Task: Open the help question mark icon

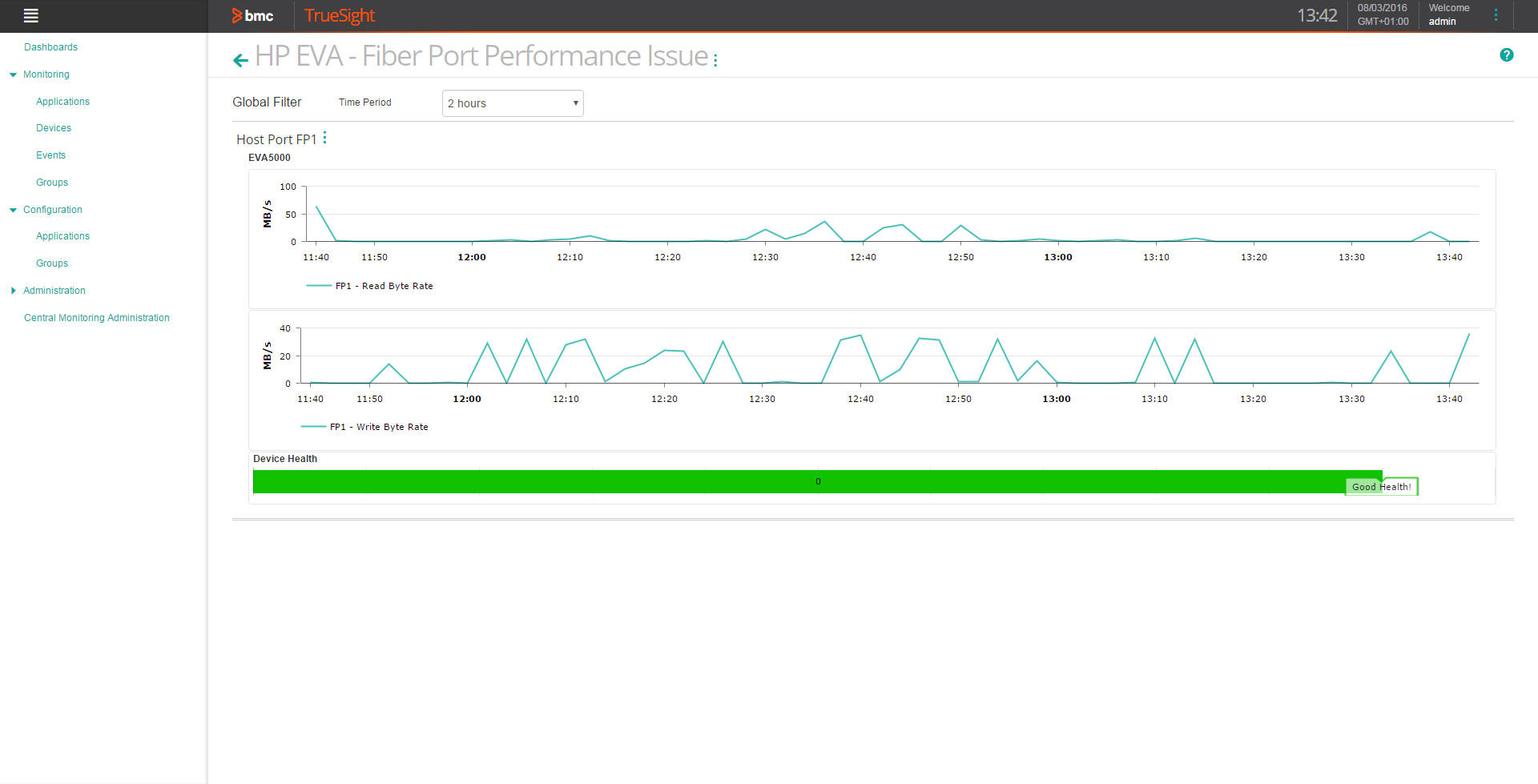Action: click(x=1507, y=55)
